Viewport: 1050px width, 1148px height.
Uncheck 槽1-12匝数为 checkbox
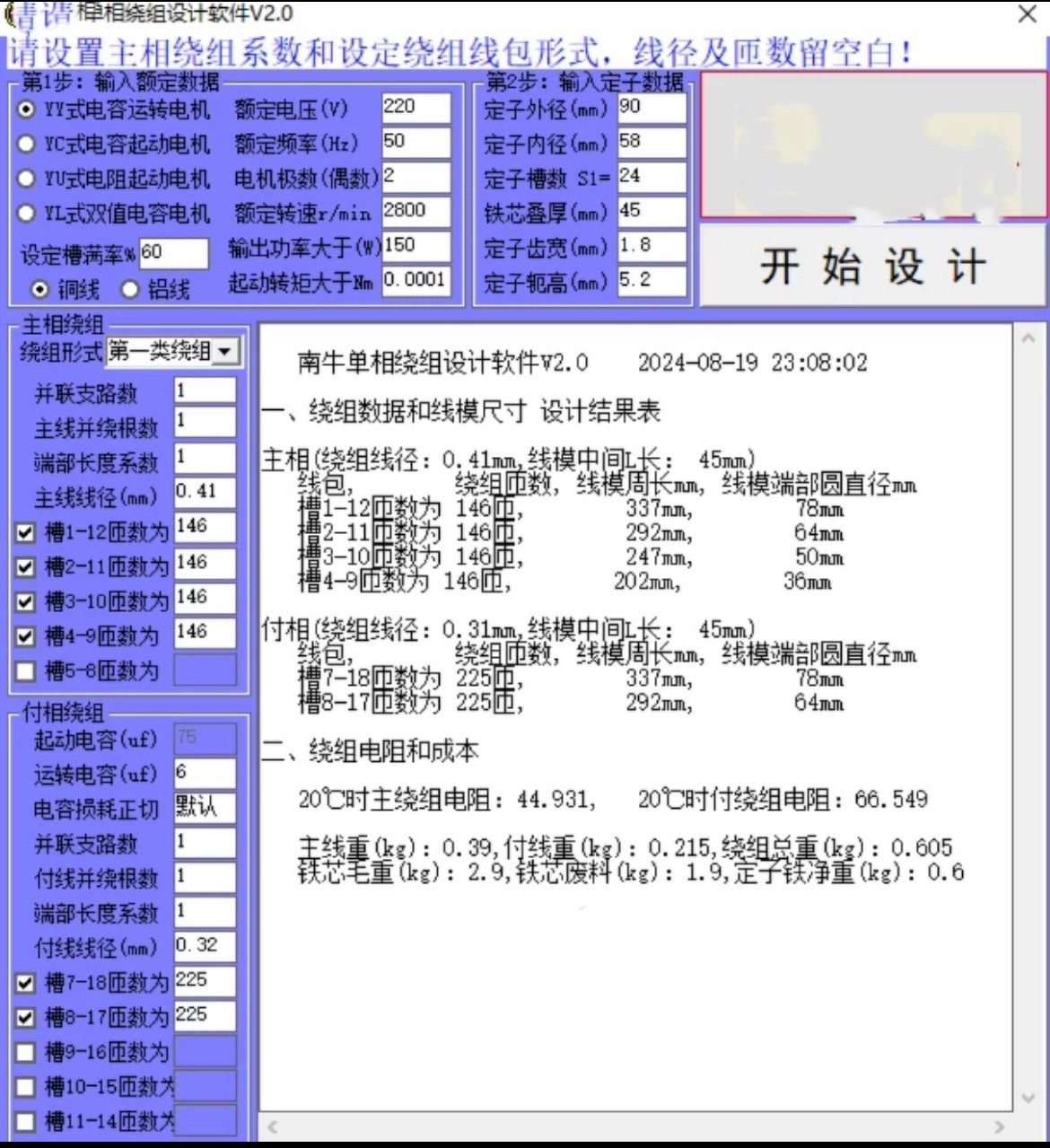26,533
